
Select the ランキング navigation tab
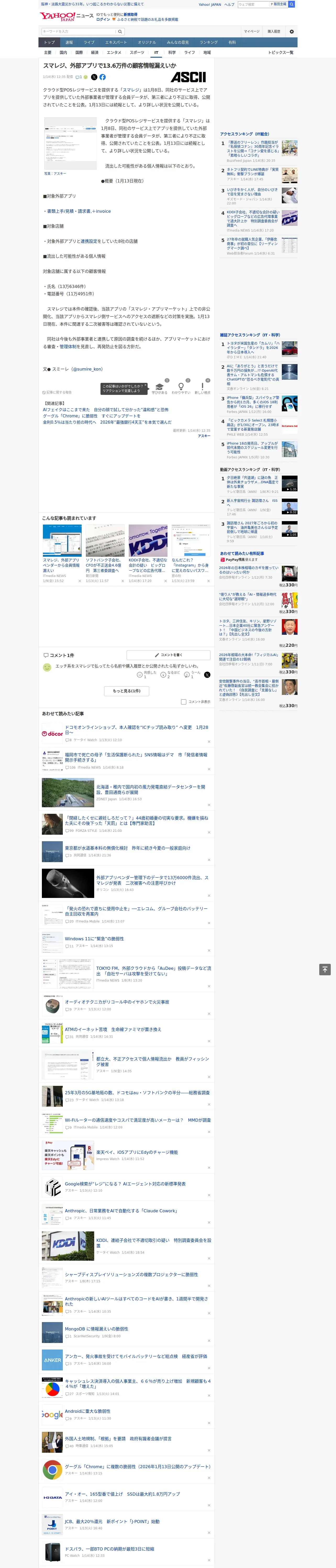pos(209,43)
